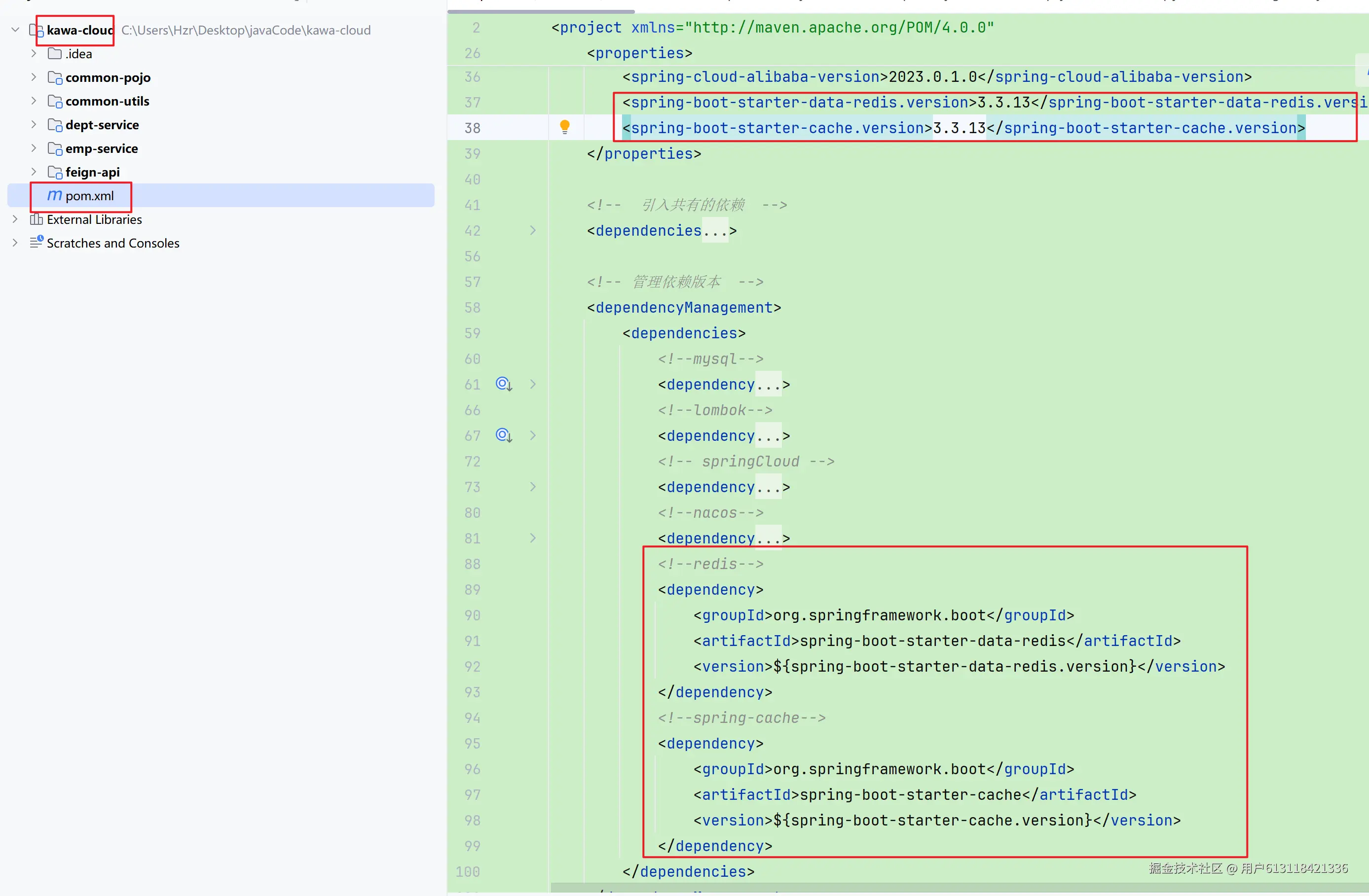The height and width of the screenshot is (896, 1369).
Task: Expand the External Libraries node
Action: coord(15,219)
